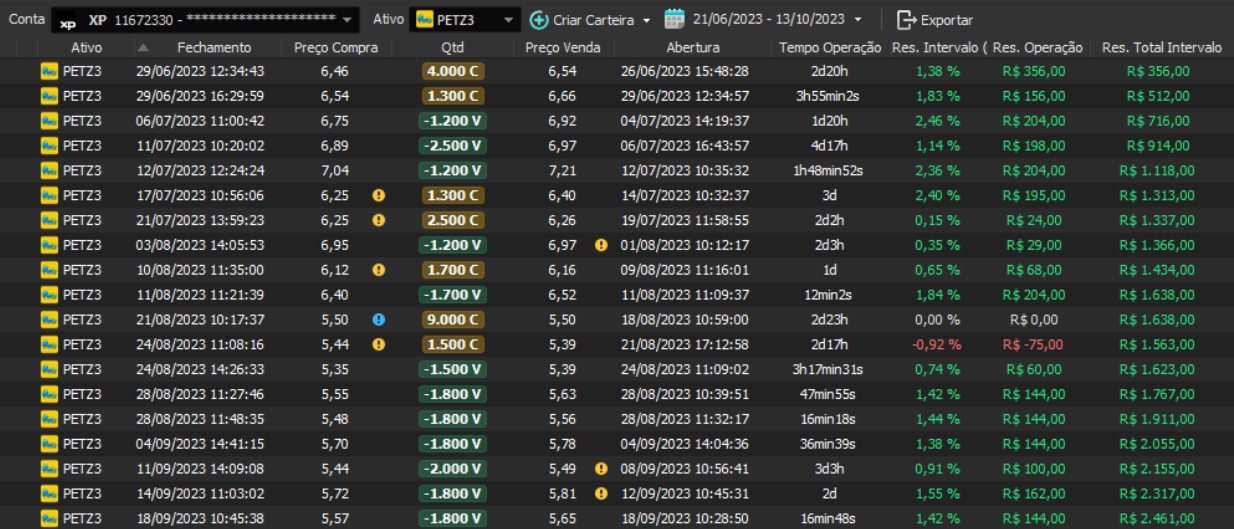This screenshot has width=1234, height=529.
Task: Click the Exportar button label
Action: tap(946, 20)
